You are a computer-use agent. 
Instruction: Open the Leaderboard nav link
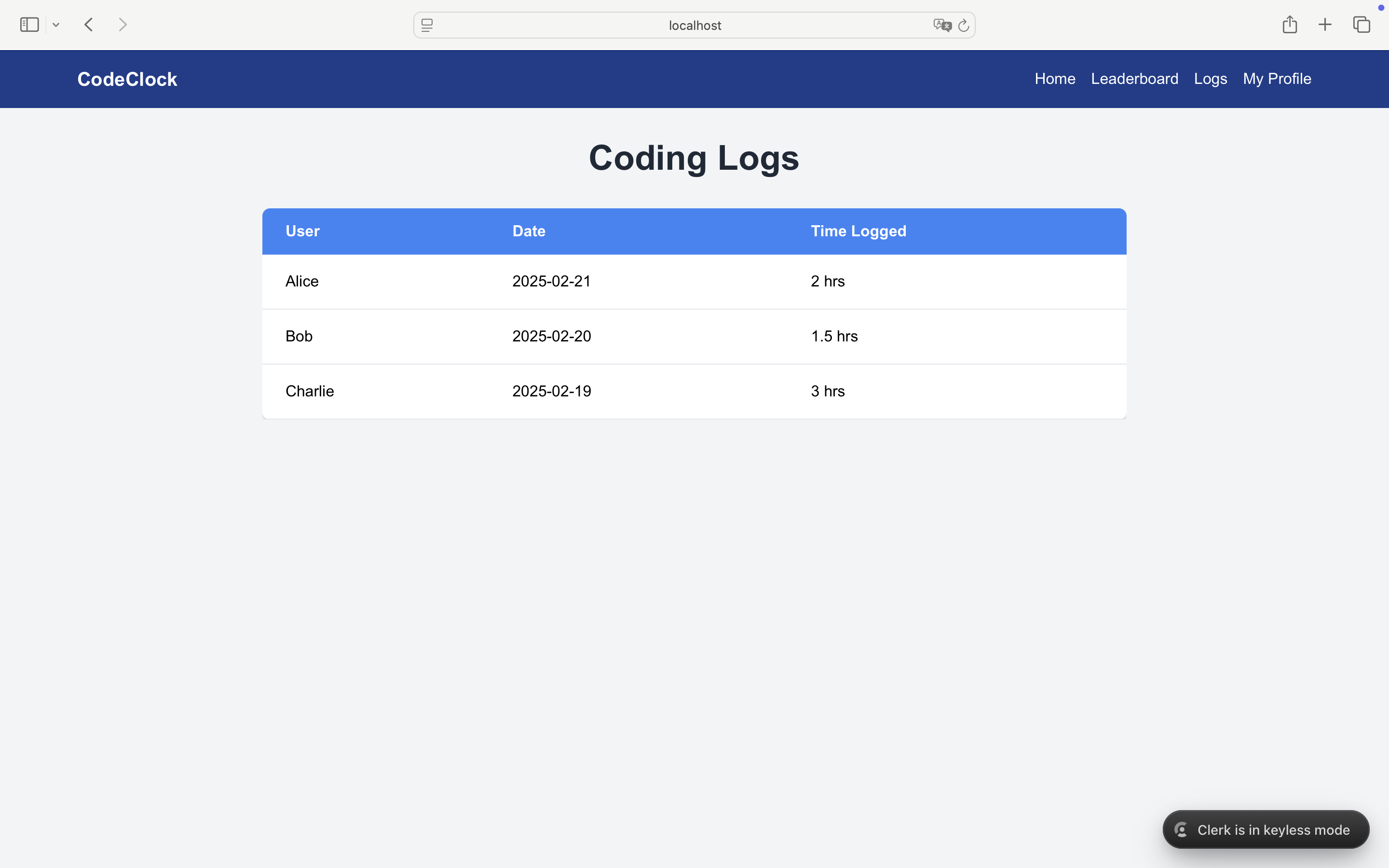click(x=1134, y=79)
